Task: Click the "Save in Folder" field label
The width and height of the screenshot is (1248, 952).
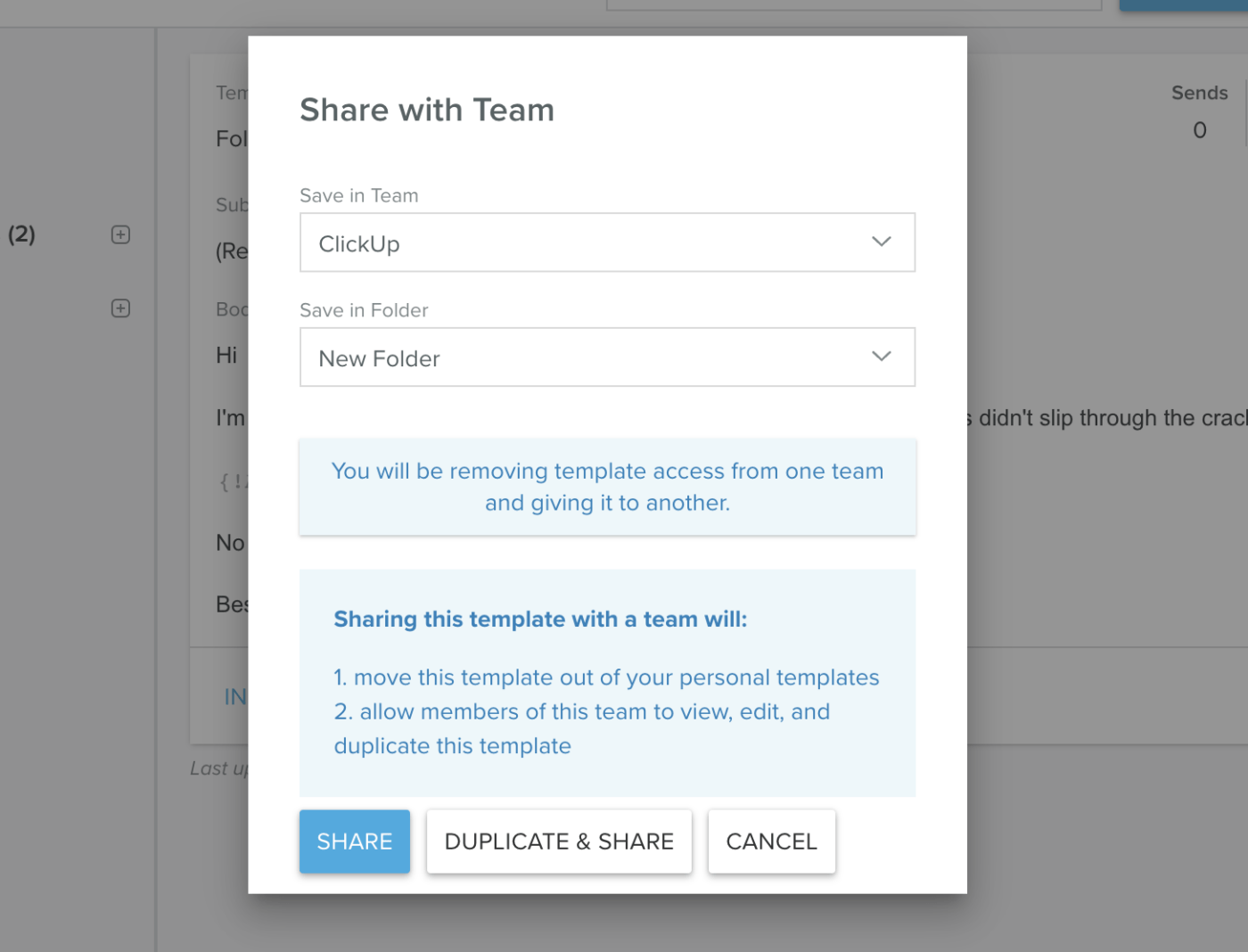Action: pyautogui.click(x=364, y=310)
